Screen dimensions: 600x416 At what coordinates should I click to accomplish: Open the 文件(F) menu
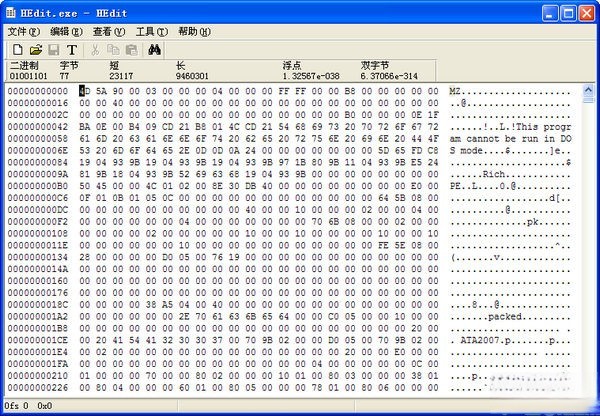point(24,31)
